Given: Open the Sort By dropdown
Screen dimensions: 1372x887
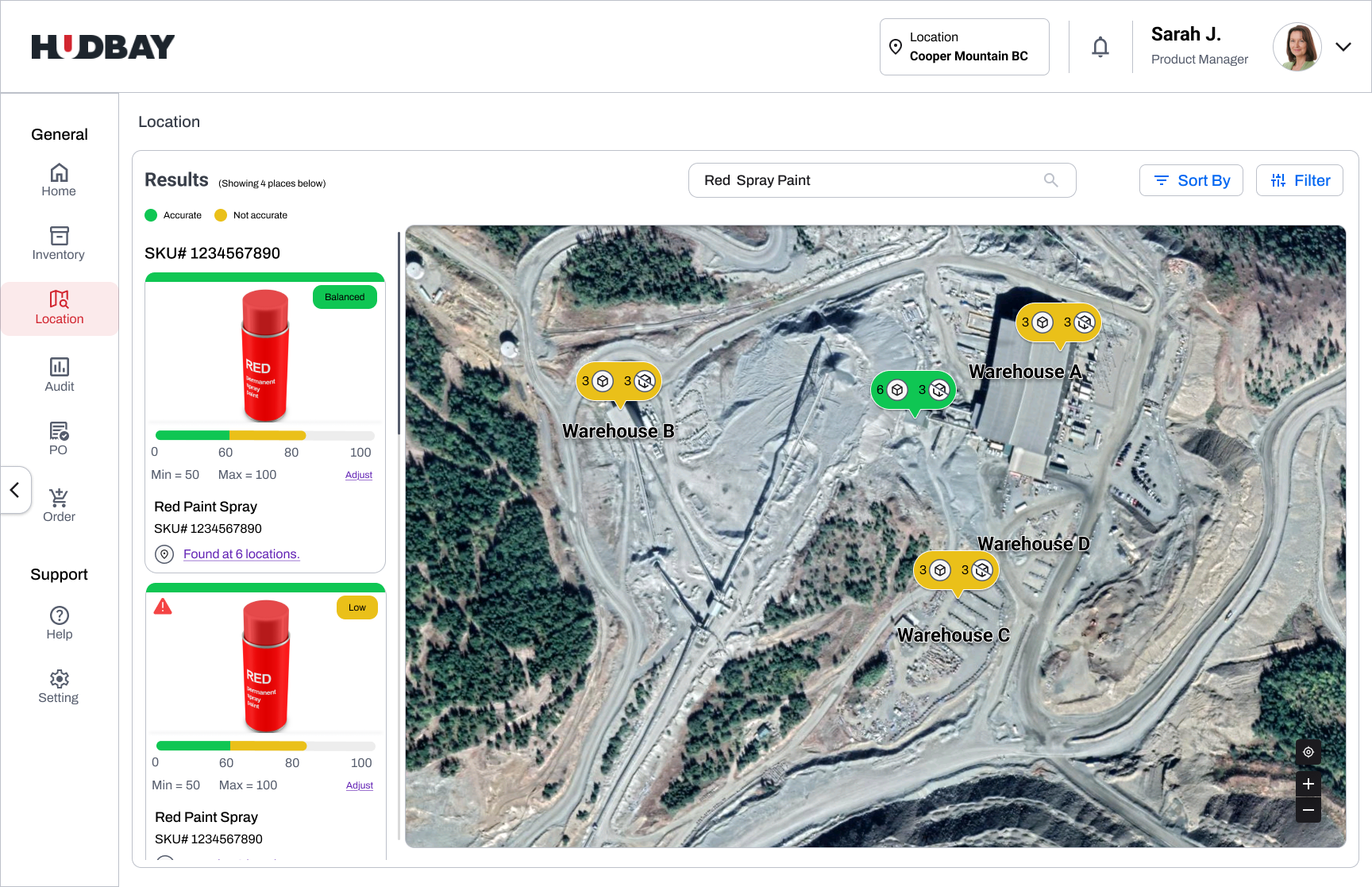Looking at the screenshot, I should [1191, 180].
